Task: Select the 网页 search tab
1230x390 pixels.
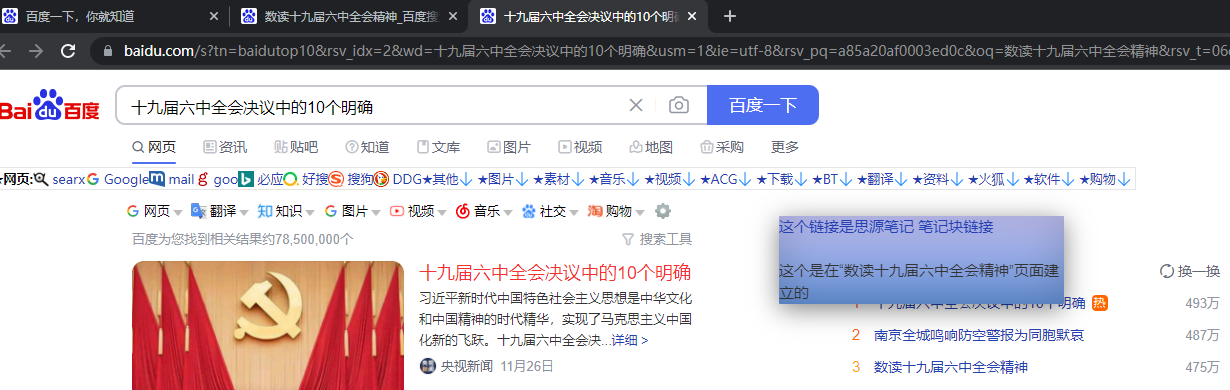Action: click(x=154, y=147)
